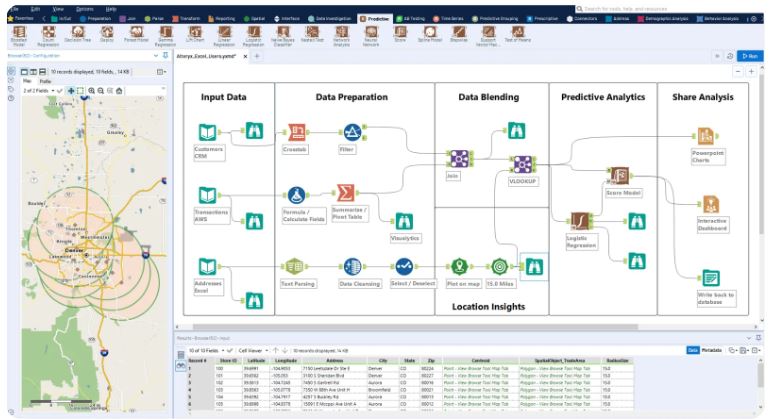Screen dimensions: 770x419
Task: Toggle browse binoculars view in results sidebar
Action: click(x=181, y=366)
